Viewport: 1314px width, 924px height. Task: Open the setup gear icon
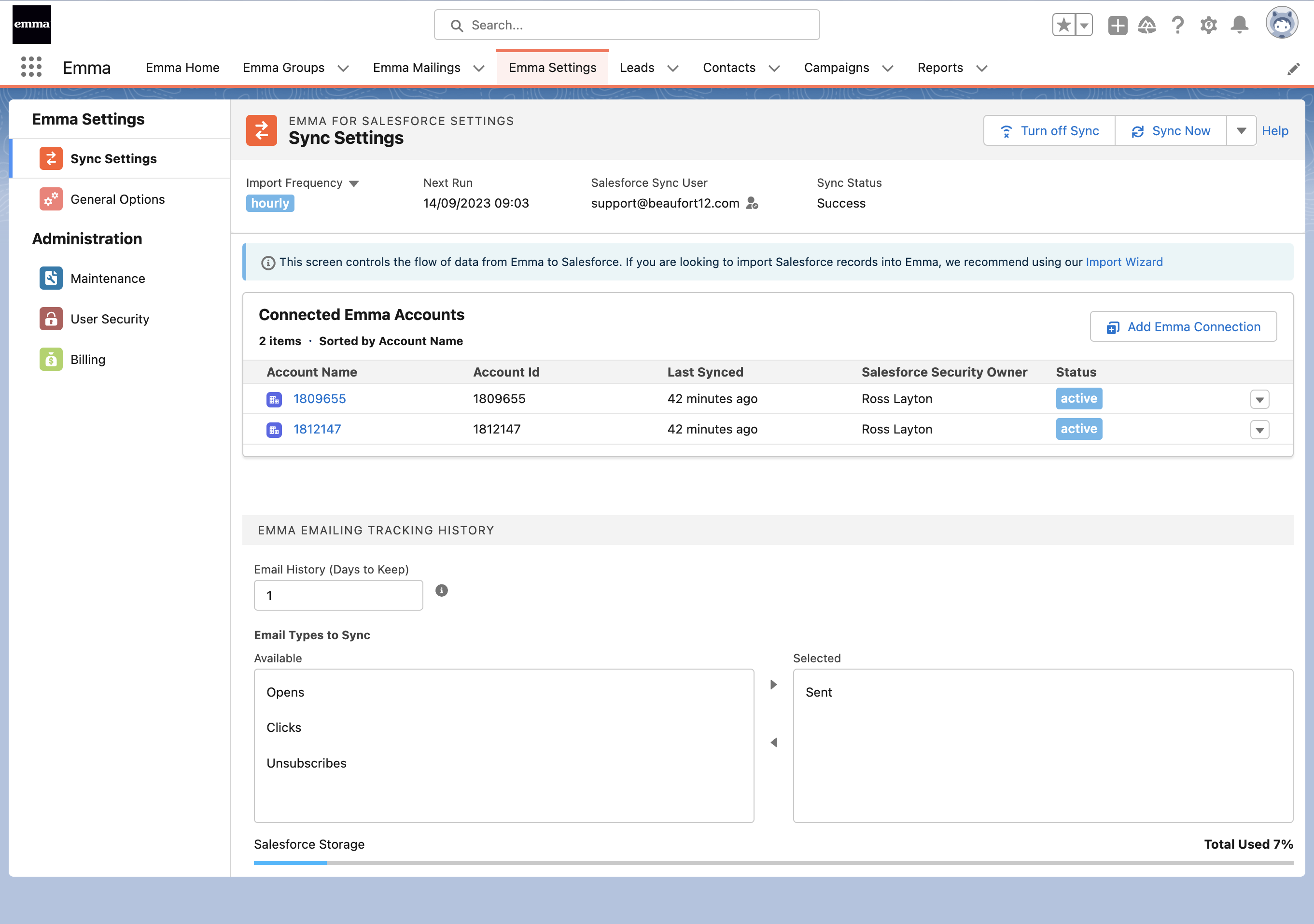tap(1208, 25)
